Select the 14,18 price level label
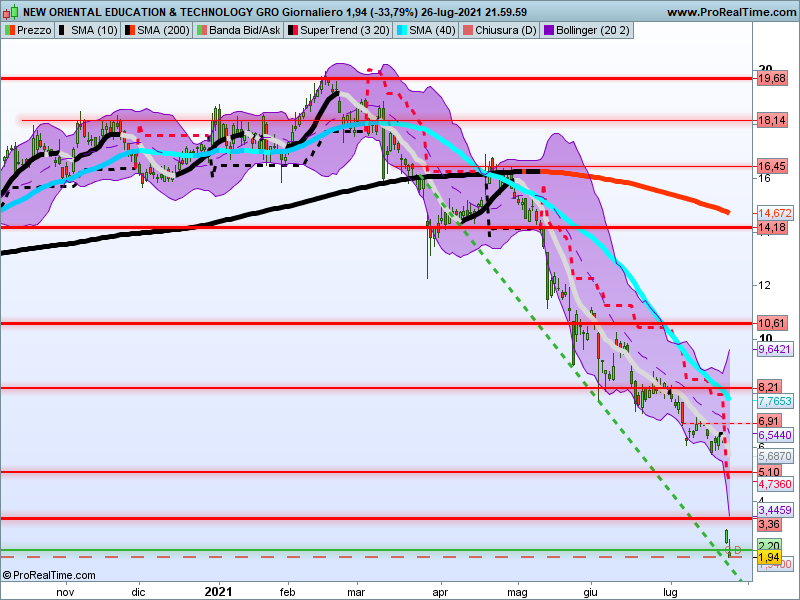The height and width of the screenshot is (600, 800). (772, 227)
